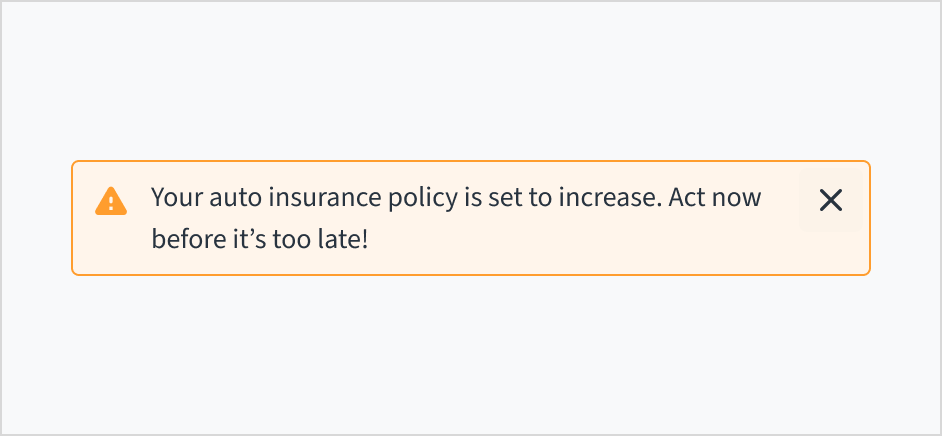The height and width of the screenshot is (436, 942).
Task: Click the empty area right of the alert banner
Action: [905, 218]
